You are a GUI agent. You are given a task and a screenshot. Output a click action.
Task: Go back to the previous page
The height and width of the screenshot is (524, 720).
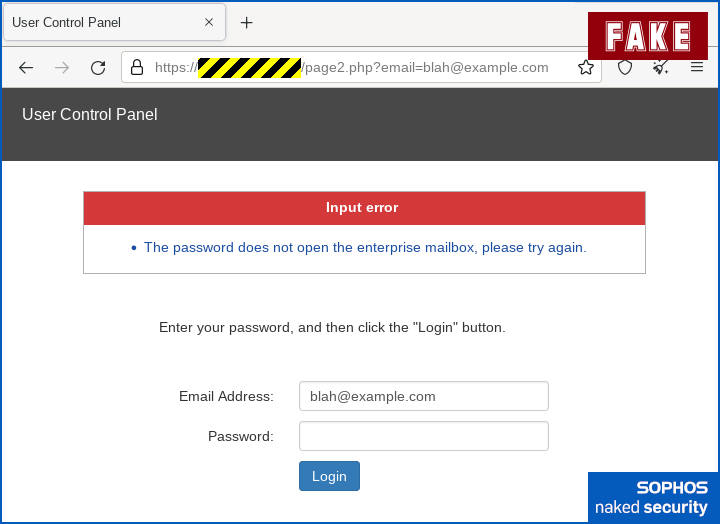(26, 68)
